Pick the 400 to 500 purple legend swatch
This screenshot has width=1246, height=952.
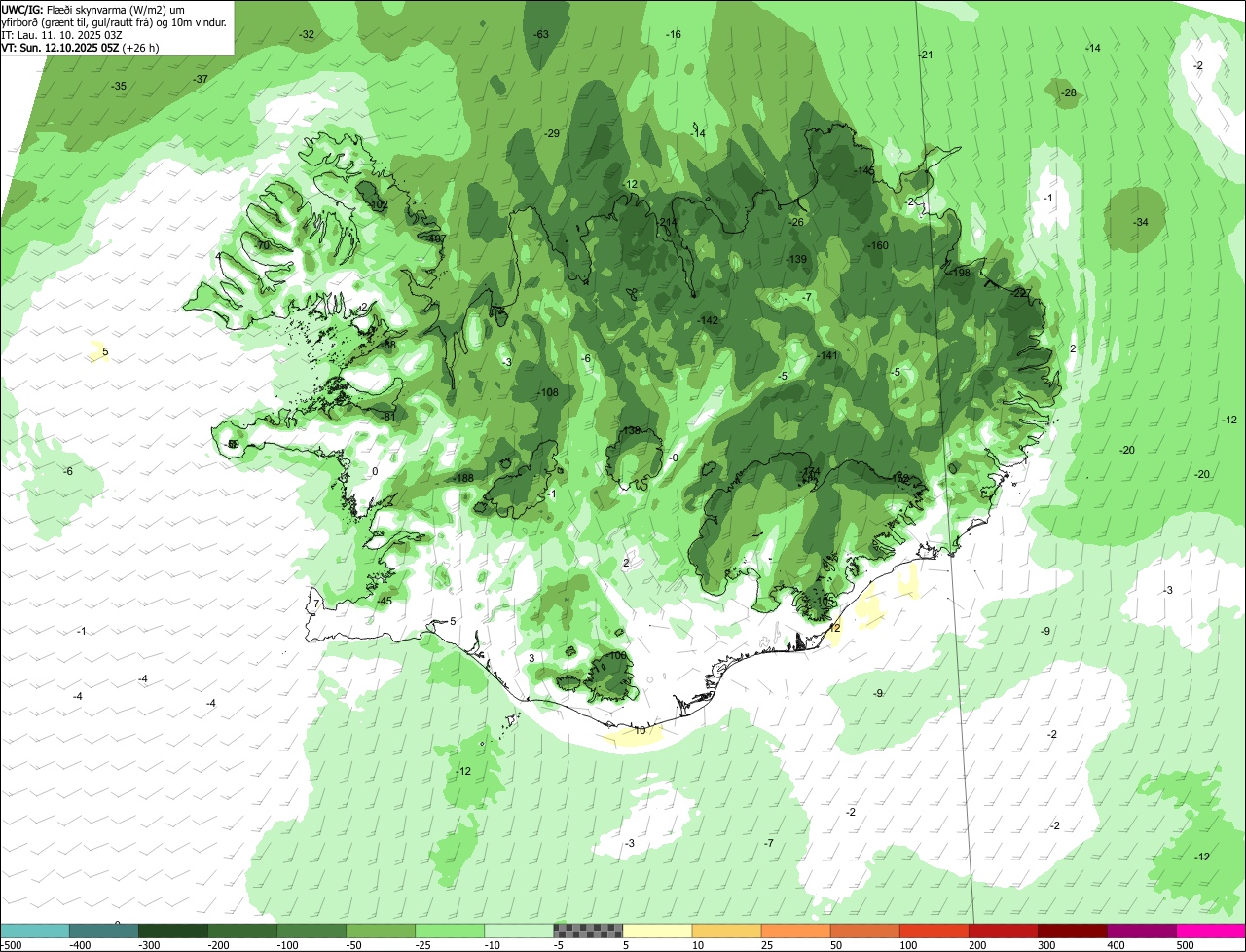pyautogui.click(x=1141, y=931)
